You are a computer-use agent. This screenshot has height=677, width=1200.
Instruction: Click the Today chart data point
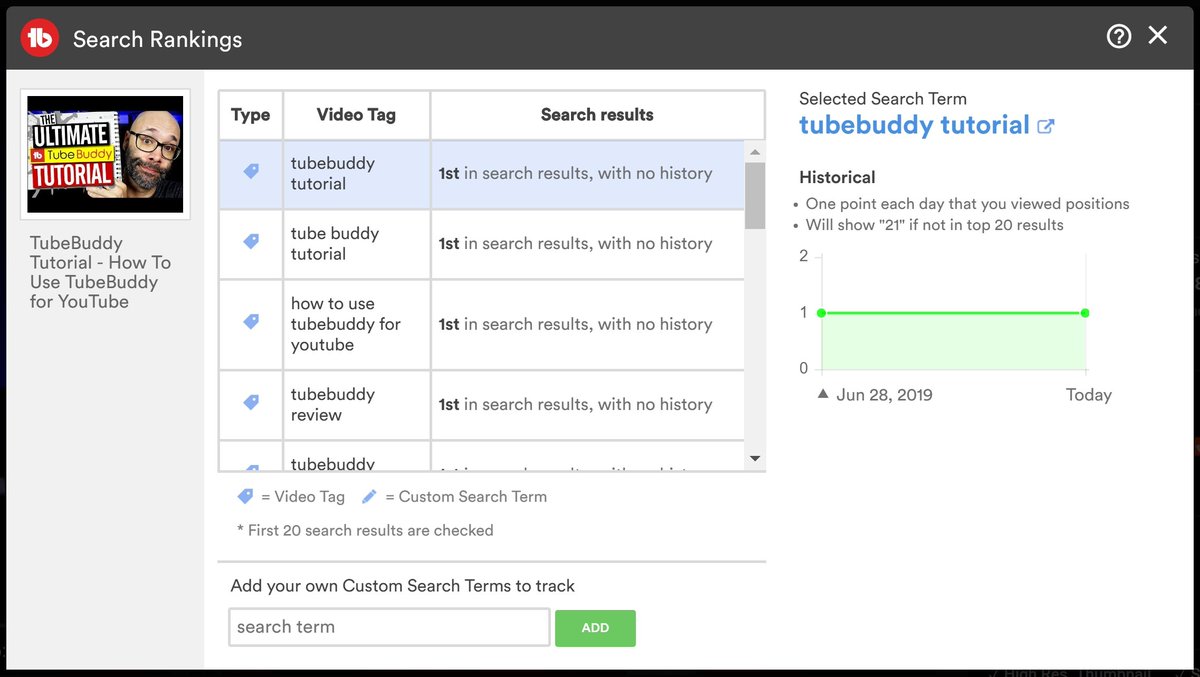point(1085,313)
